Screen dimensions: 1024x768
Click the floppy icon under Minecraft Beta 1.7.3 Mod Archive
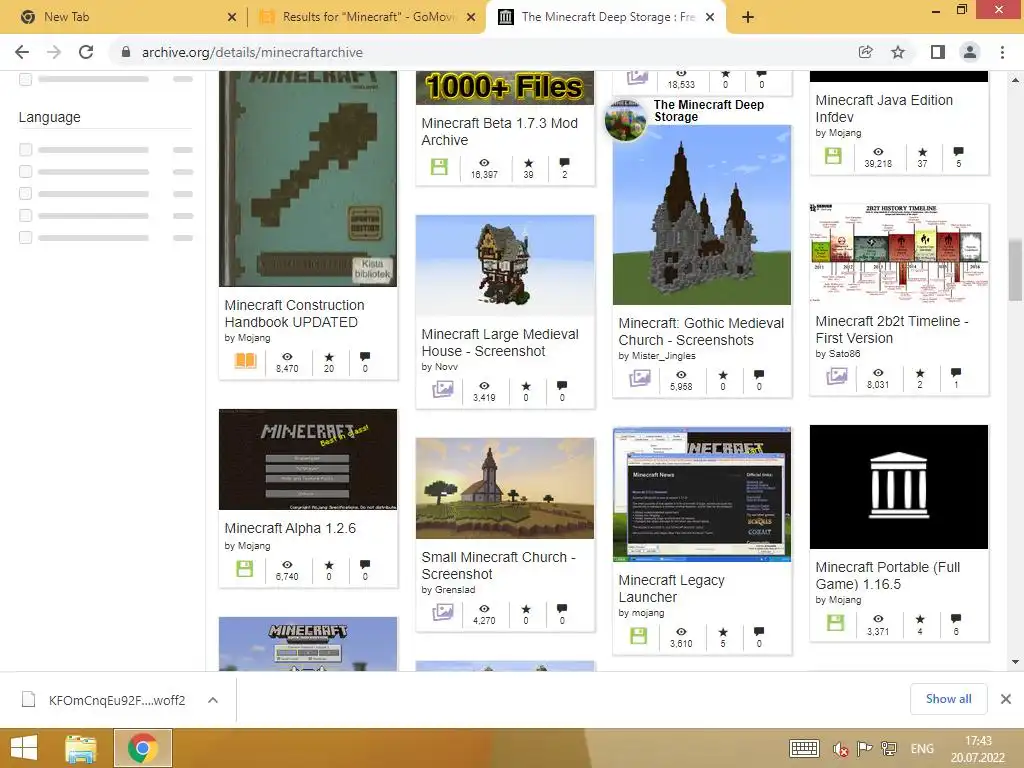tap(439, 167)
